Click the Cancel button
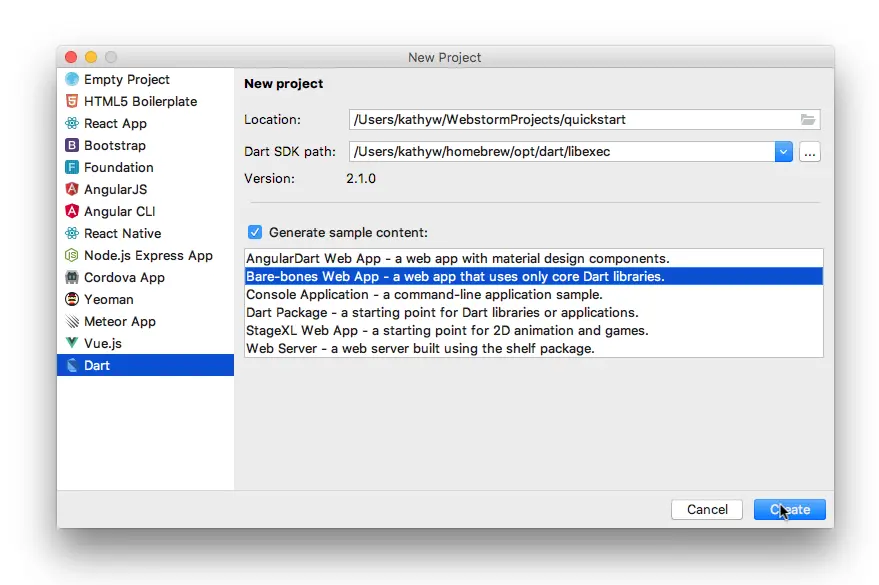Viewport: 879px width, 585px height. click(x=706, y=509)
